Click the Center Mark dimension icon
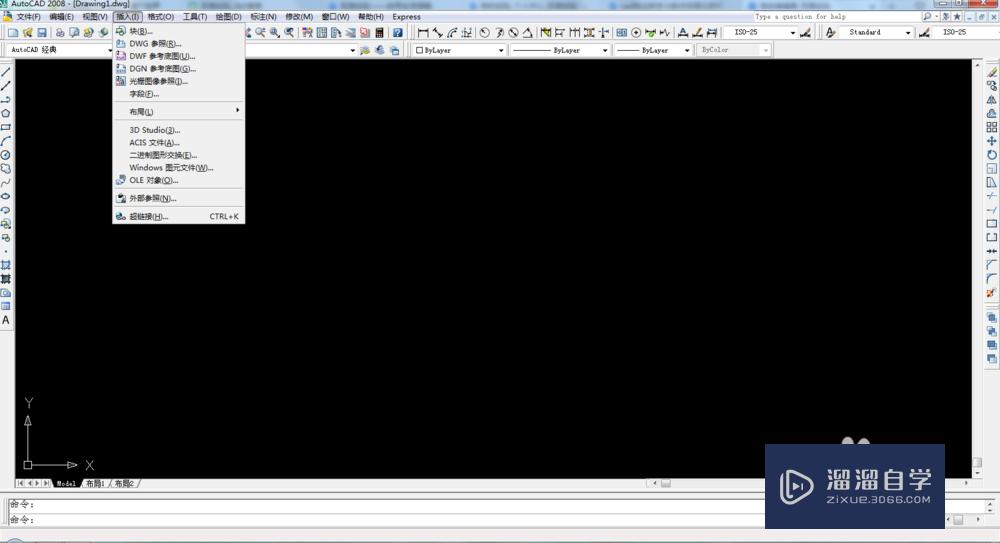1000x543 pixels. 636,32
